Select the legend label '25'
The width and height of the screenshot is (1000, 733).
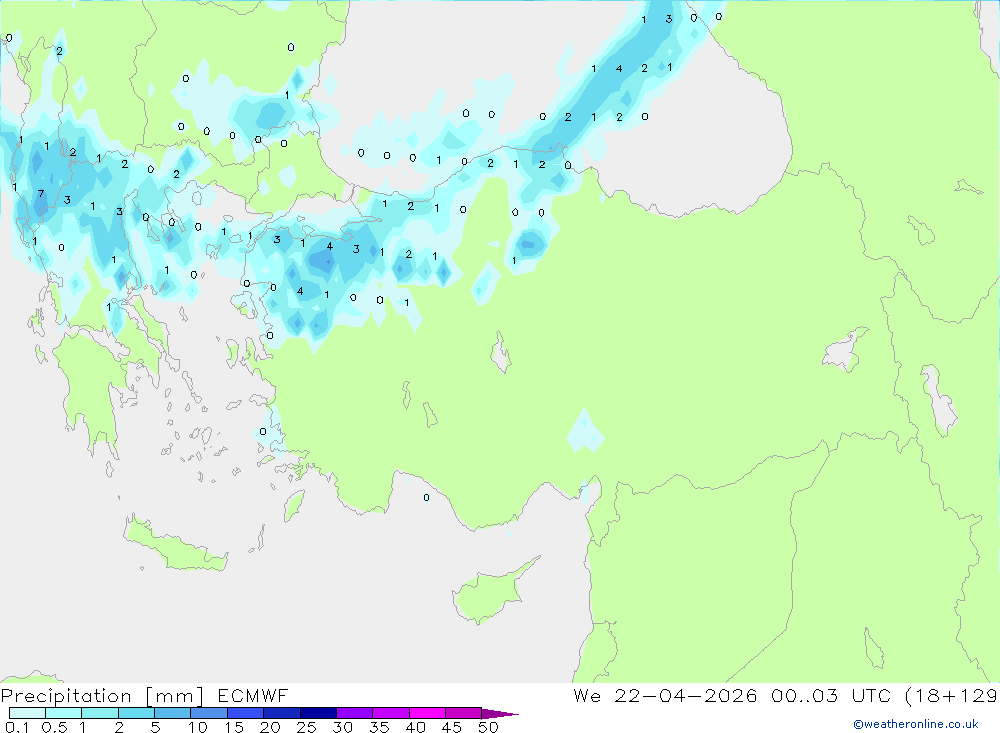tap(306, 727)
